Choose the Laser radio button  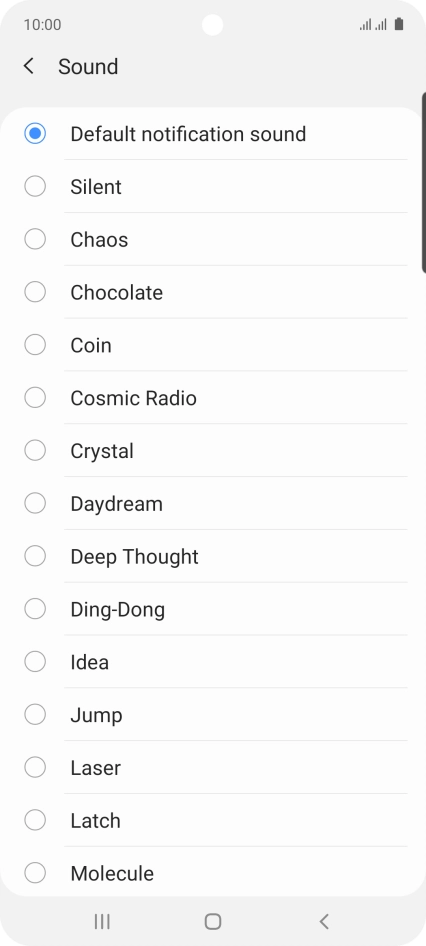pyautogui.click(x=35, y=767)
